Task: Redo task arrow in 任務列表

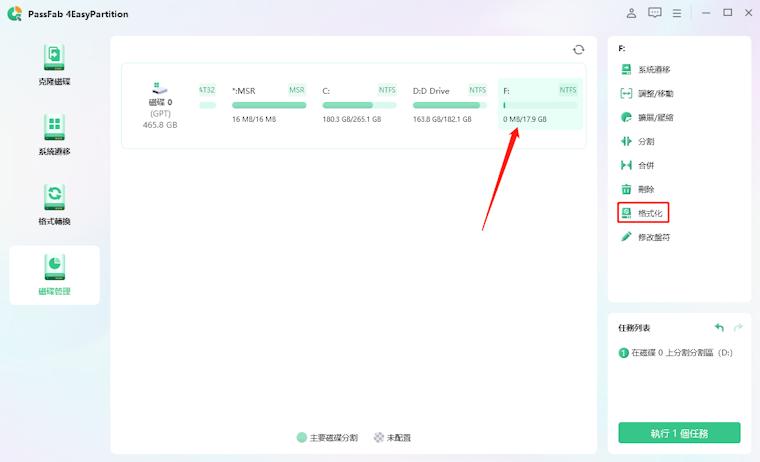Action: (x=738, y=328)
